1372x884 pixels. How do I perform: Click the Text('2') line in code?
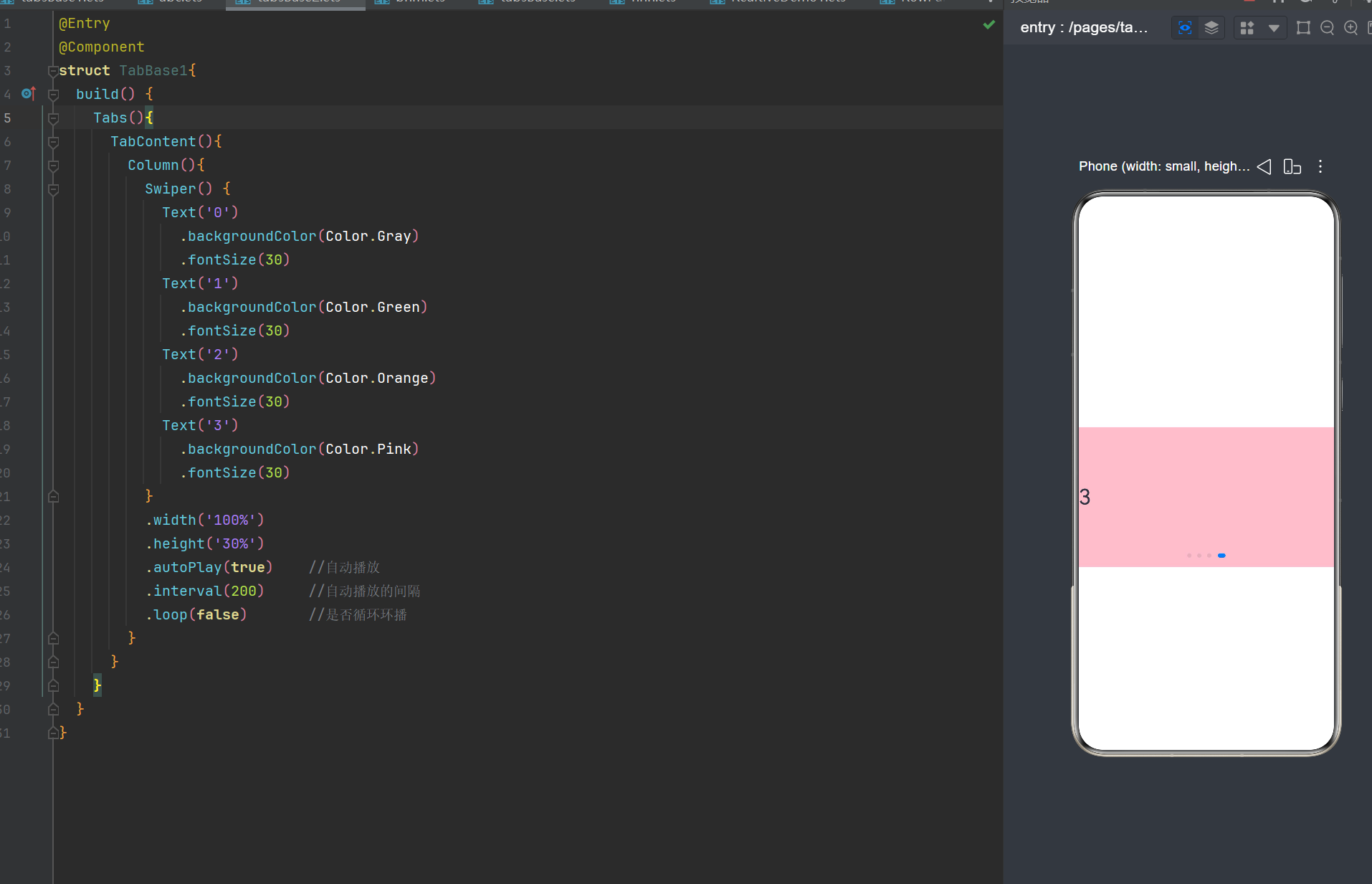[x=200, y=354]
